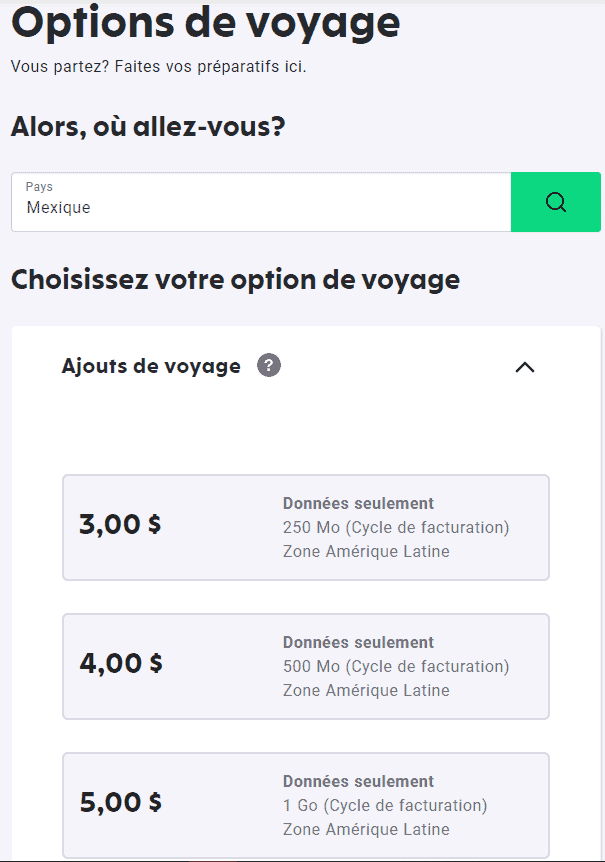Open the help icon beside Ajouts de voyage
605x862 pixels.
click(x=269, y=366)
